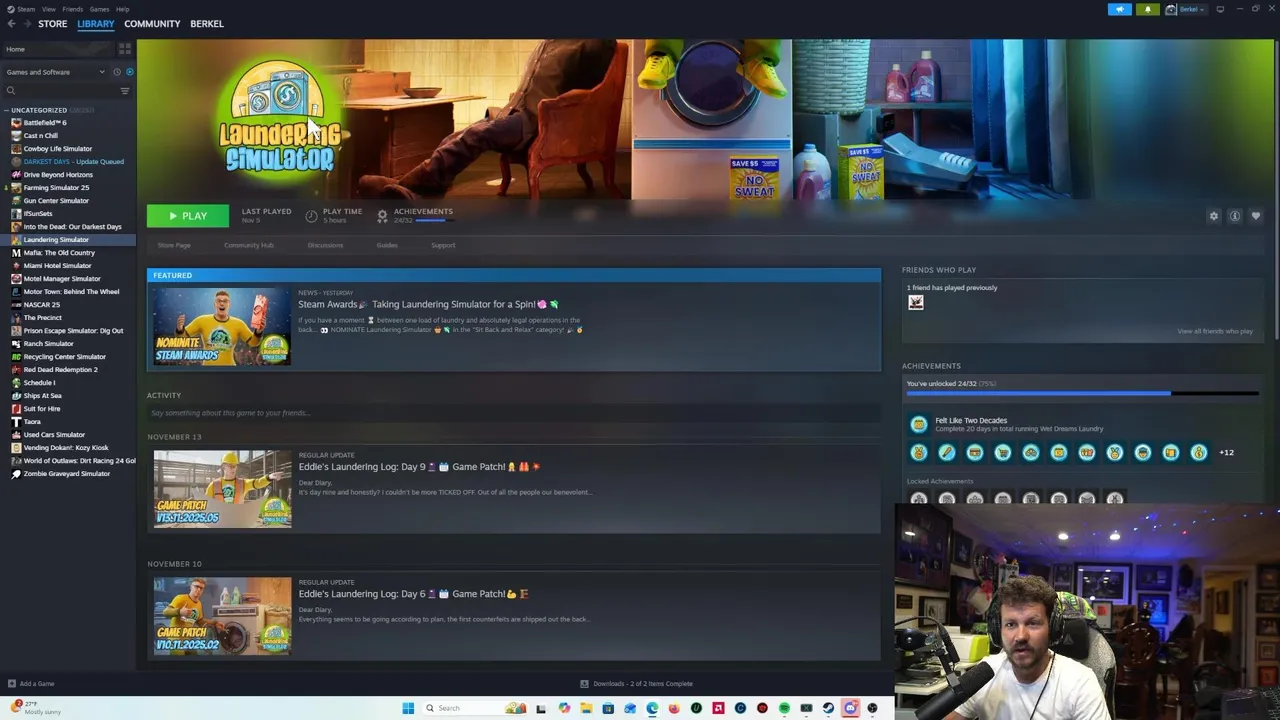
Task: Expand the Games and Software dropdown
Action: (x=55, y=72)
